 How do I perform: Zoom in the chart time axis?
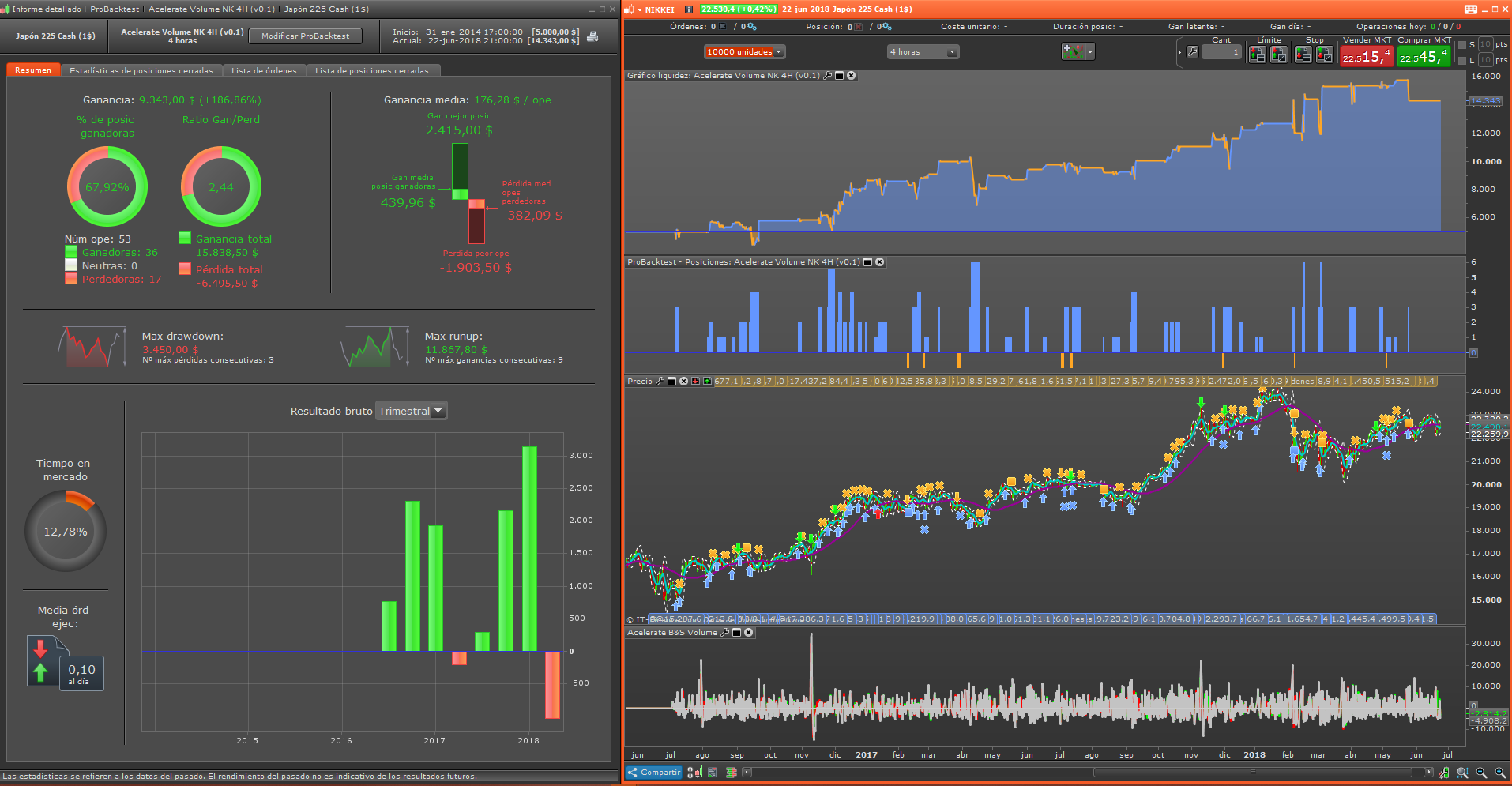click(x=1499, y=773)
